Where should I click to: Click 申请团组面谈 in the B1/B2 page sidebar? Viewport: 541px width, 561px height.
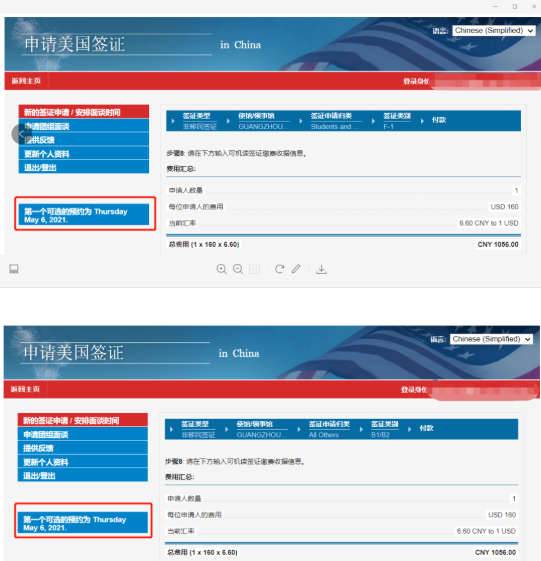pyautogui.click(x=83, y=434)
